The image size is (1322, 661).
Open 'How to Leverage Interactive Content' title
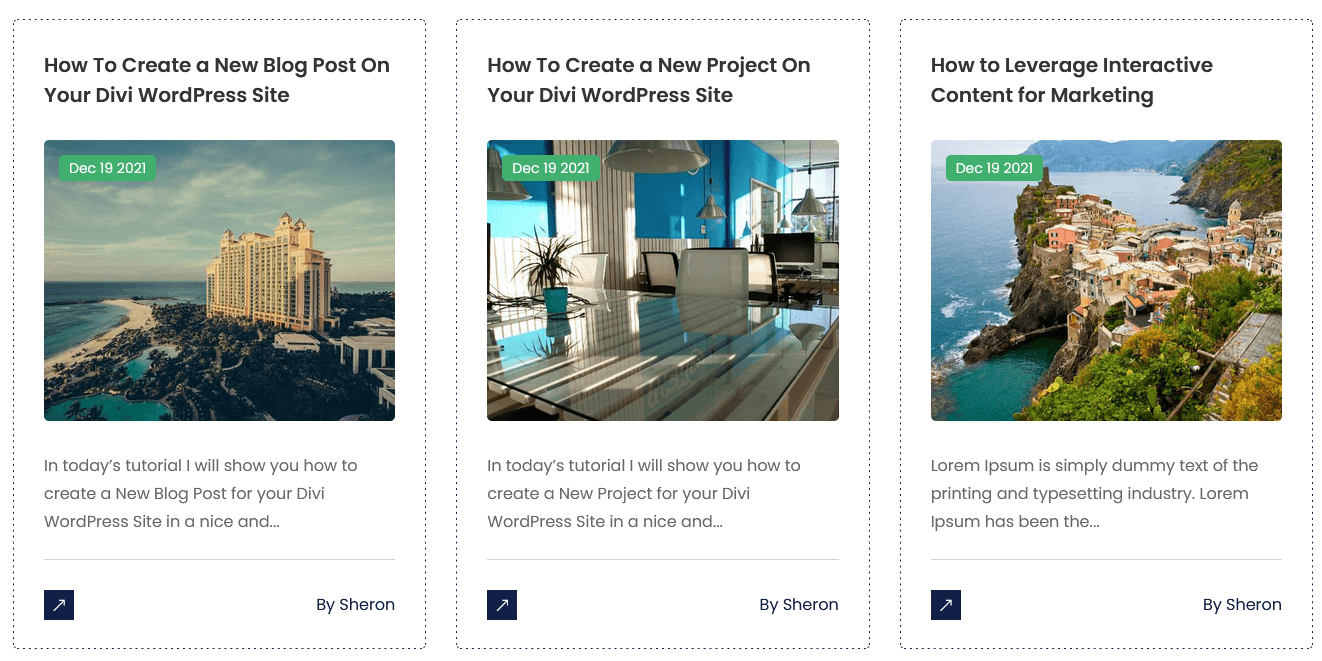[x=1071, y=80]
